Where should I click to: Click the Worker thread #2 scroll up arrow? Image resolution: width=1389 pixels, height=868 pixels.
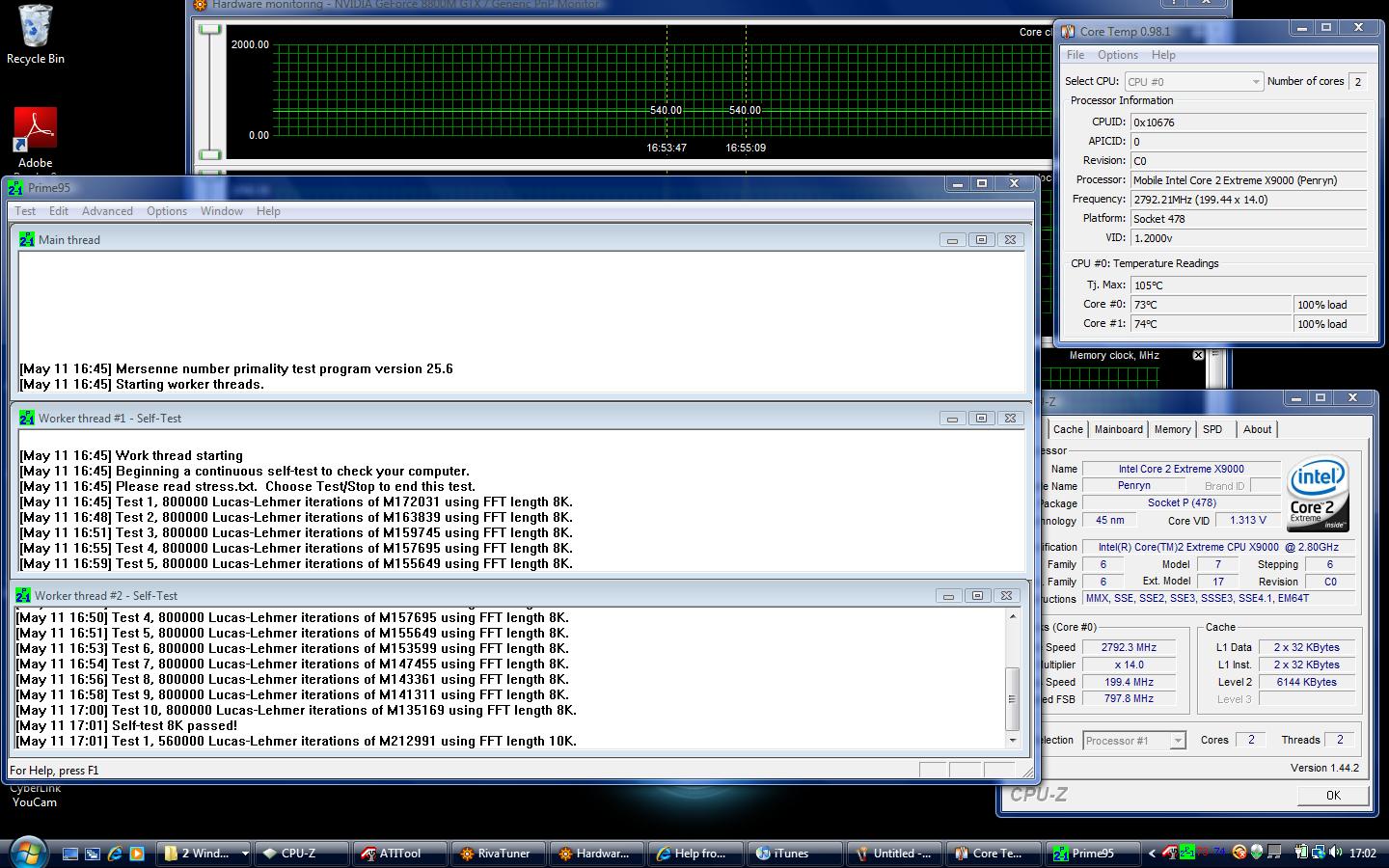(1013, 616)
